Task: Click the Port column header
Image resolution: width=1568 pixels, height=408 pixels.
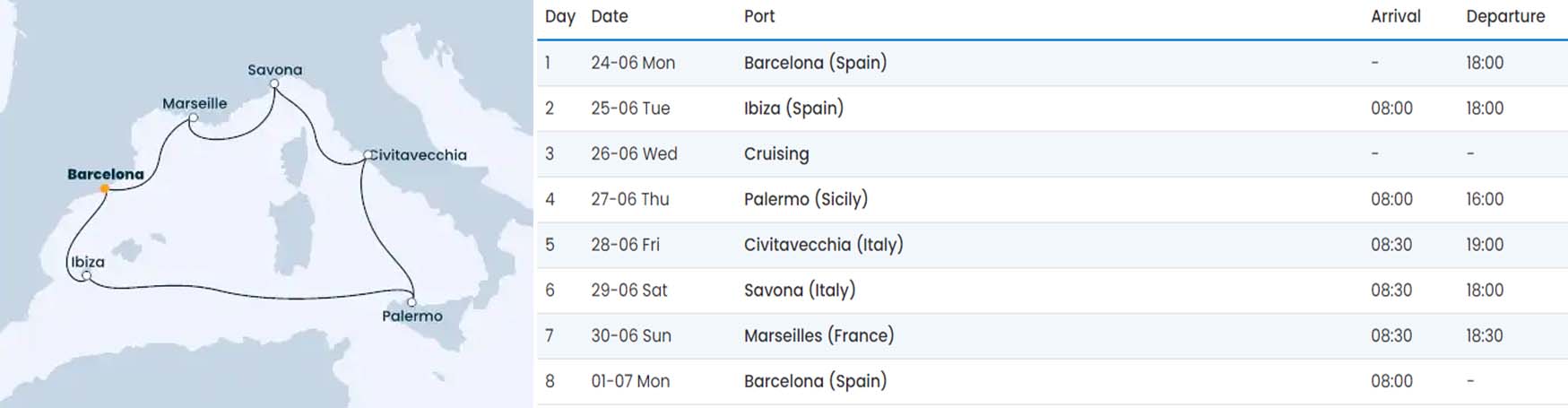Action: [759, 16]
